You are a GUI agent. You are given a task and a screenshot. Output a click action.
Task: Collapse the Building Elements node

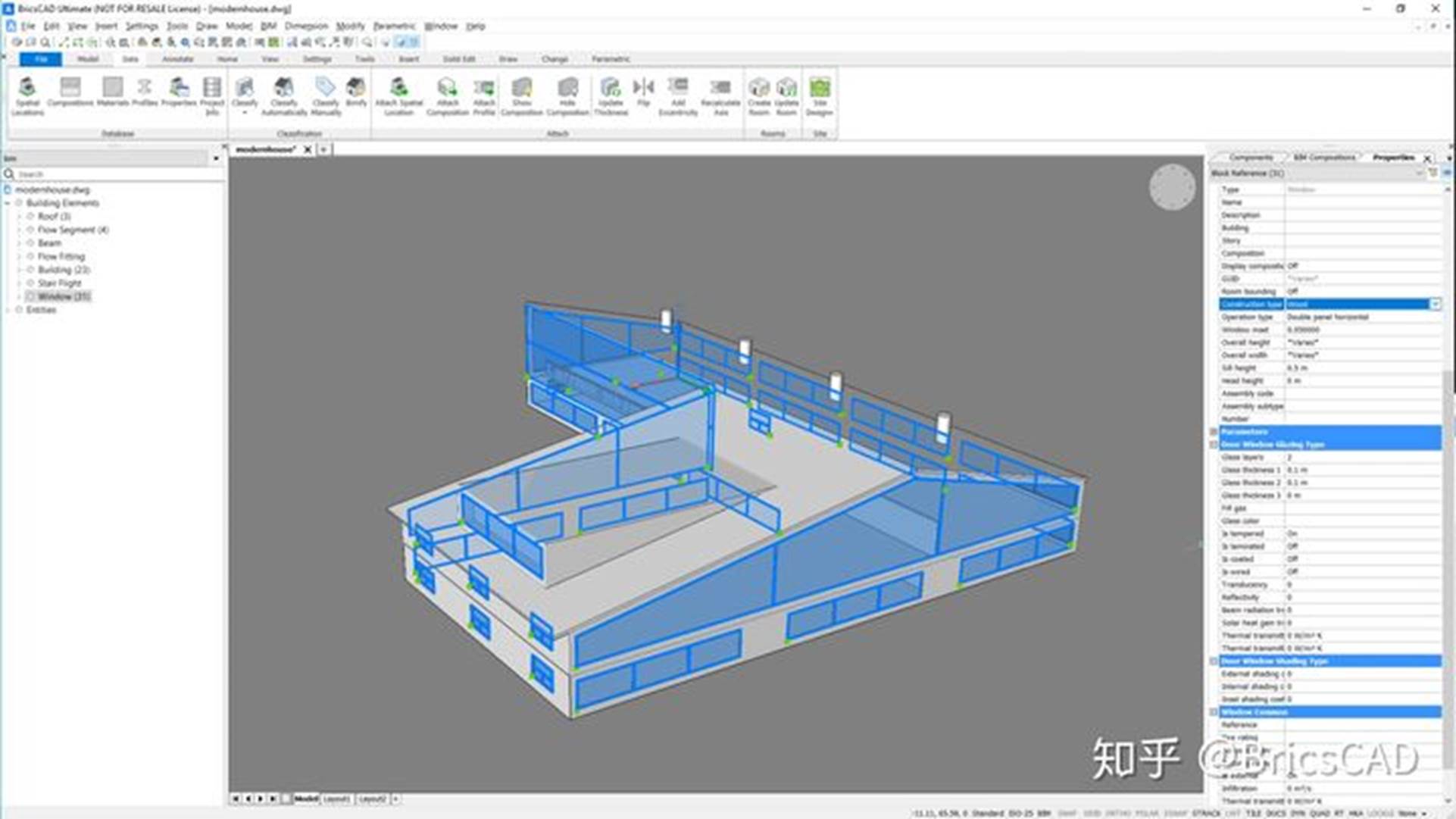[x=8, y=203]
